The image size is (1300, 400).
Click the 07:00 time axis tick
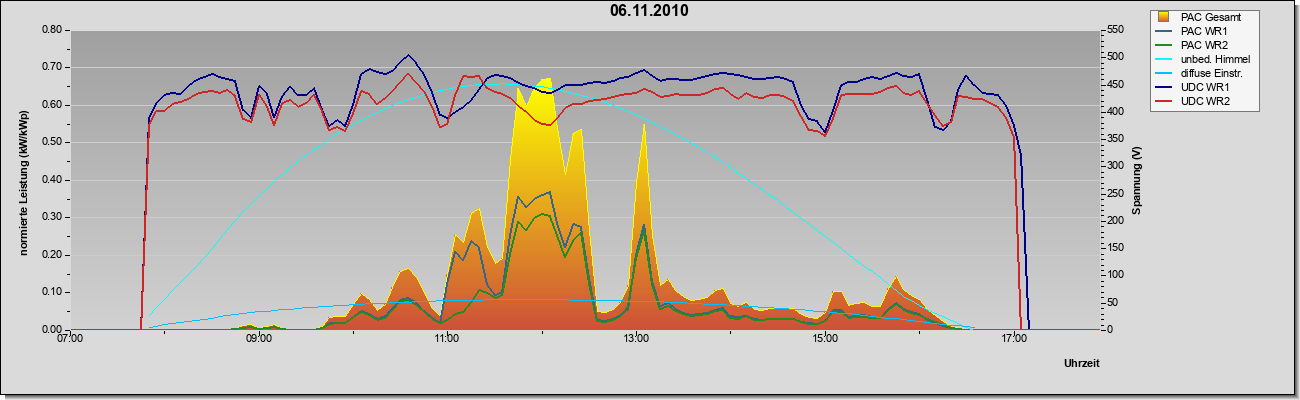(70, 338)
